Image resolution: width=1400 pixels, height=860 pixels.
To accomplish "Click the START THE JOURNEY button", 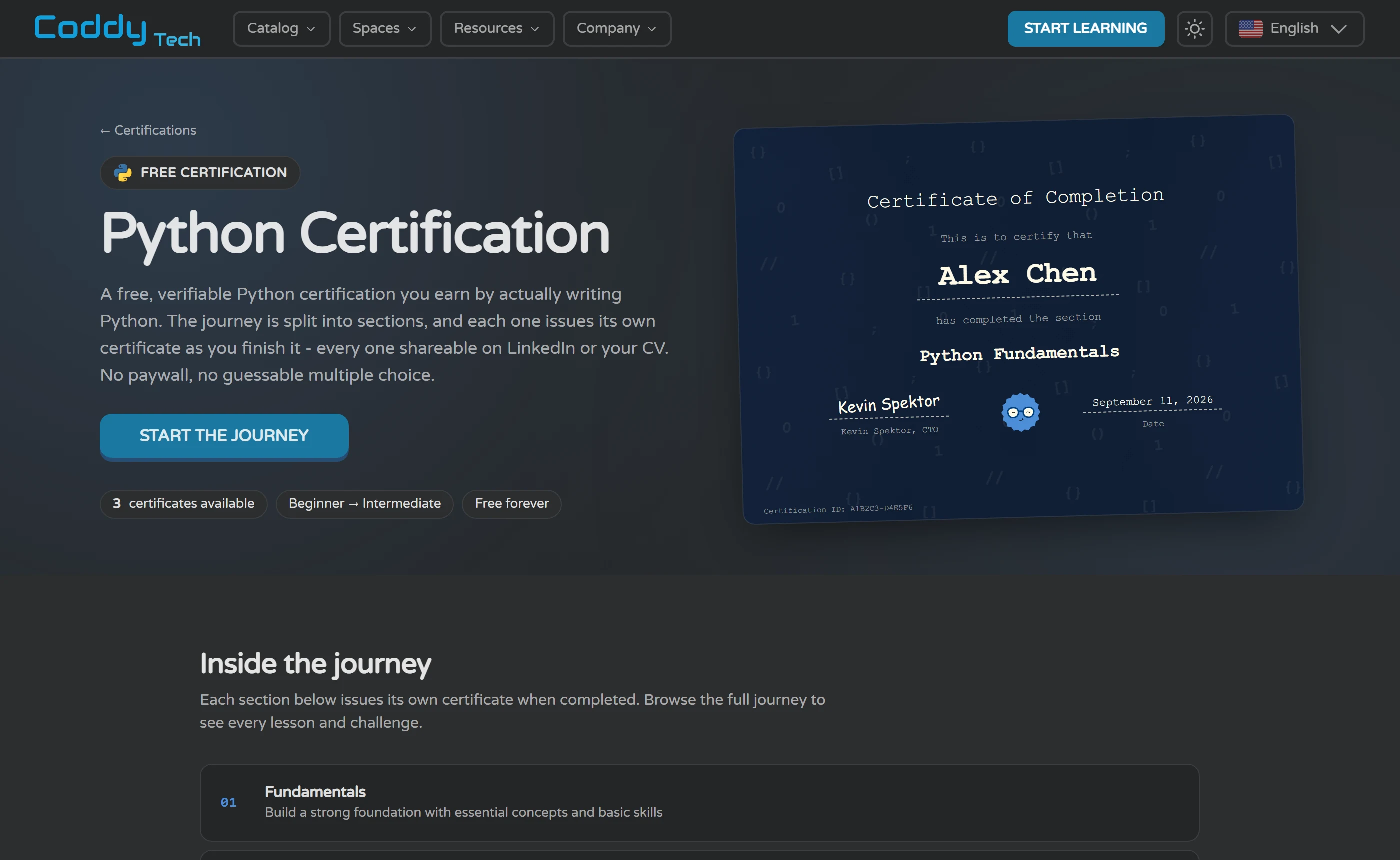I will tap(224, 436).
